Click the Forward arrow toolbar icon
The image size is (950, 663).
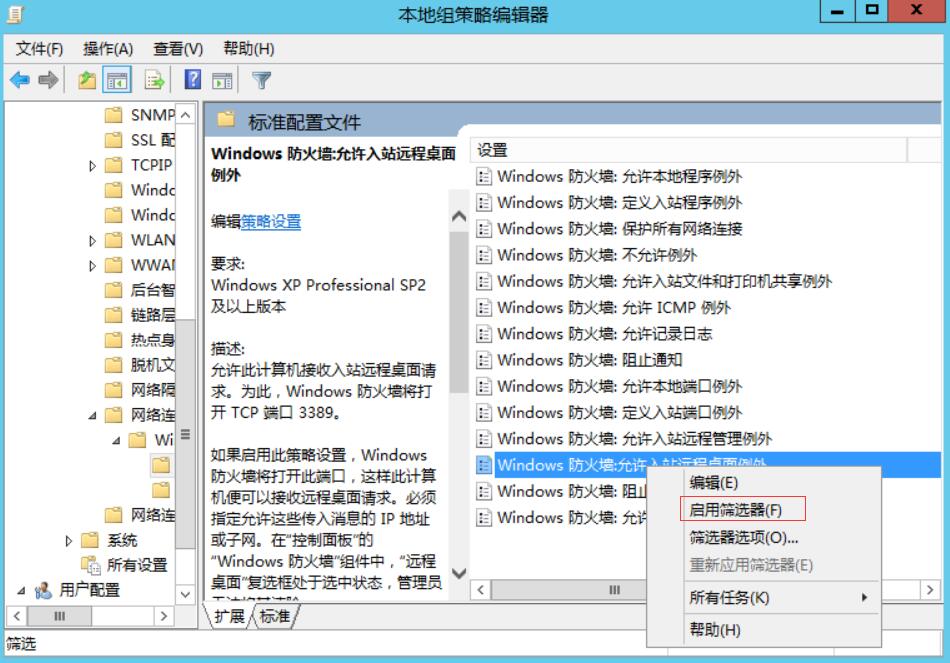48,80
